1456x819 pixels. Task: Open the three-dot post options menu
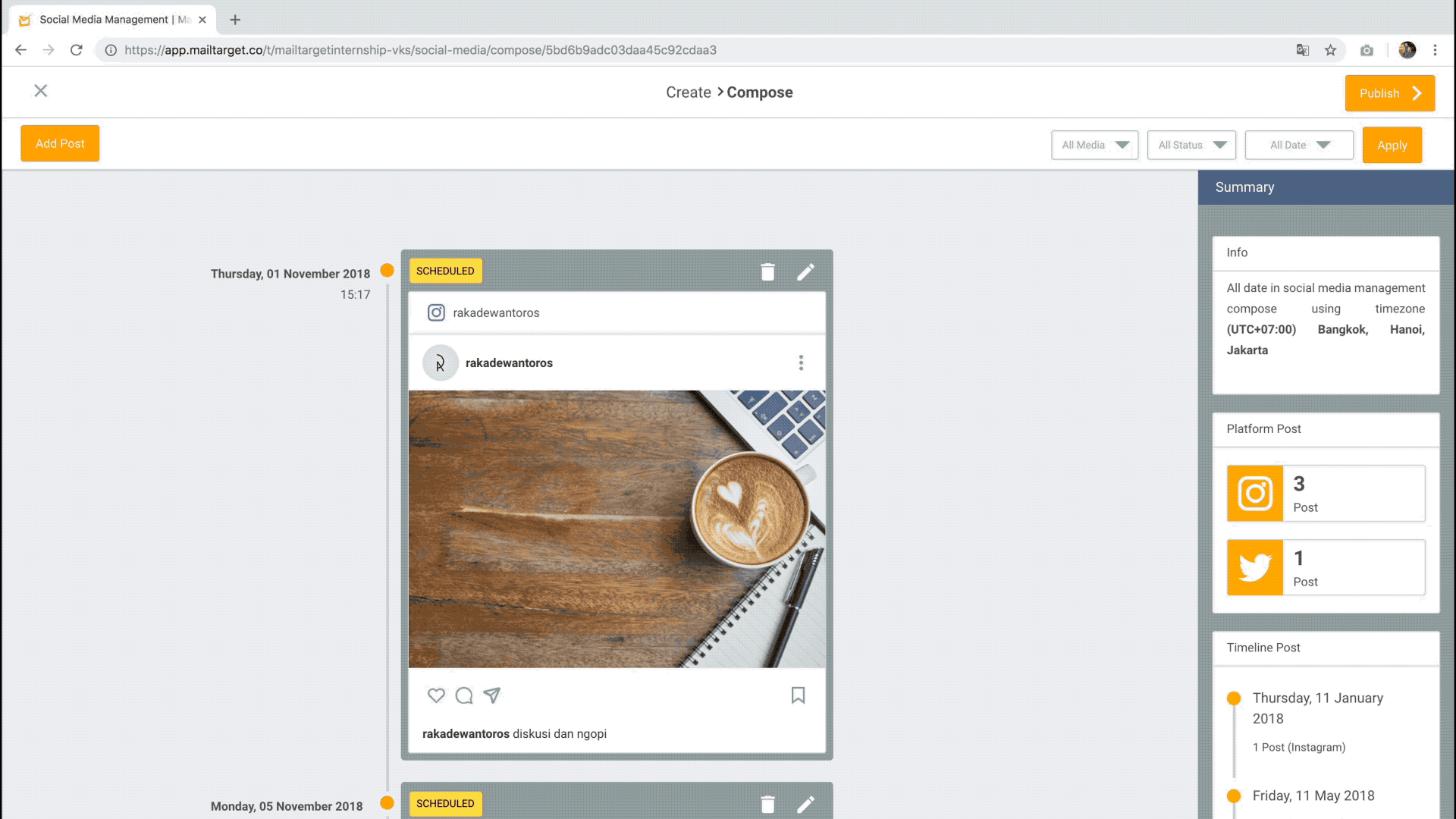[801, 363]
